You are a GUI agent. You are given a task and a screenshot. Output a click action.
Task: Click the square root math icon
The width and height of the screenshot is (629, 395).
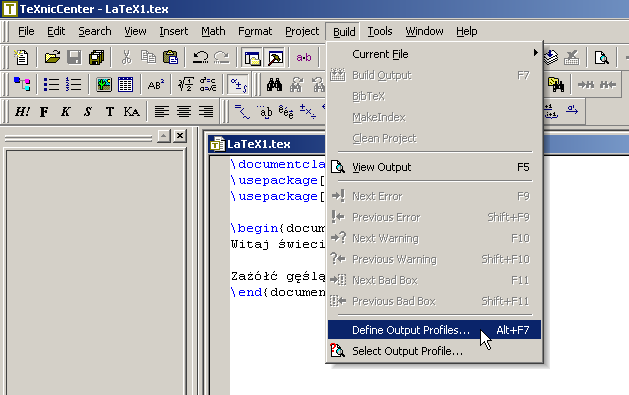186,84
